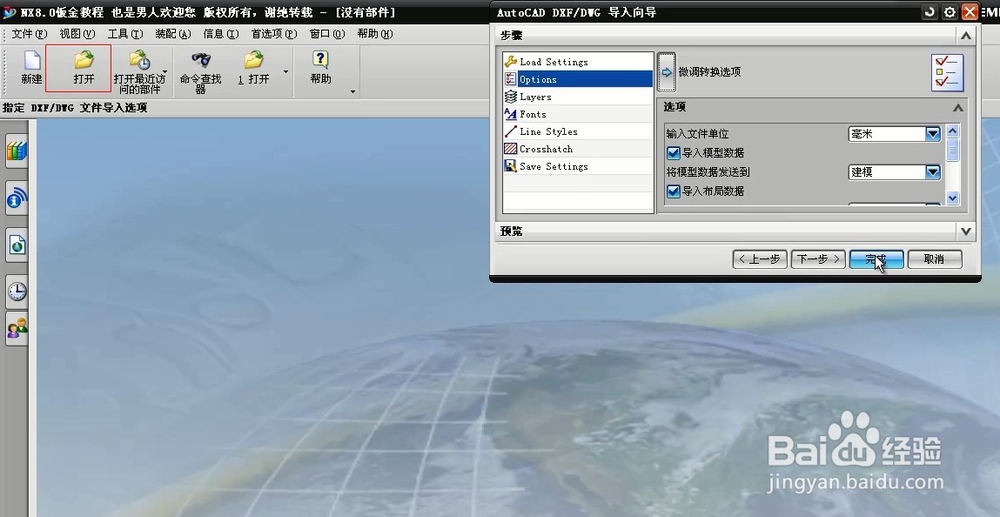Click the 下一步 next button
Image resolution: width=1000 pixels, height=517 pixels.
pos(818,259)
